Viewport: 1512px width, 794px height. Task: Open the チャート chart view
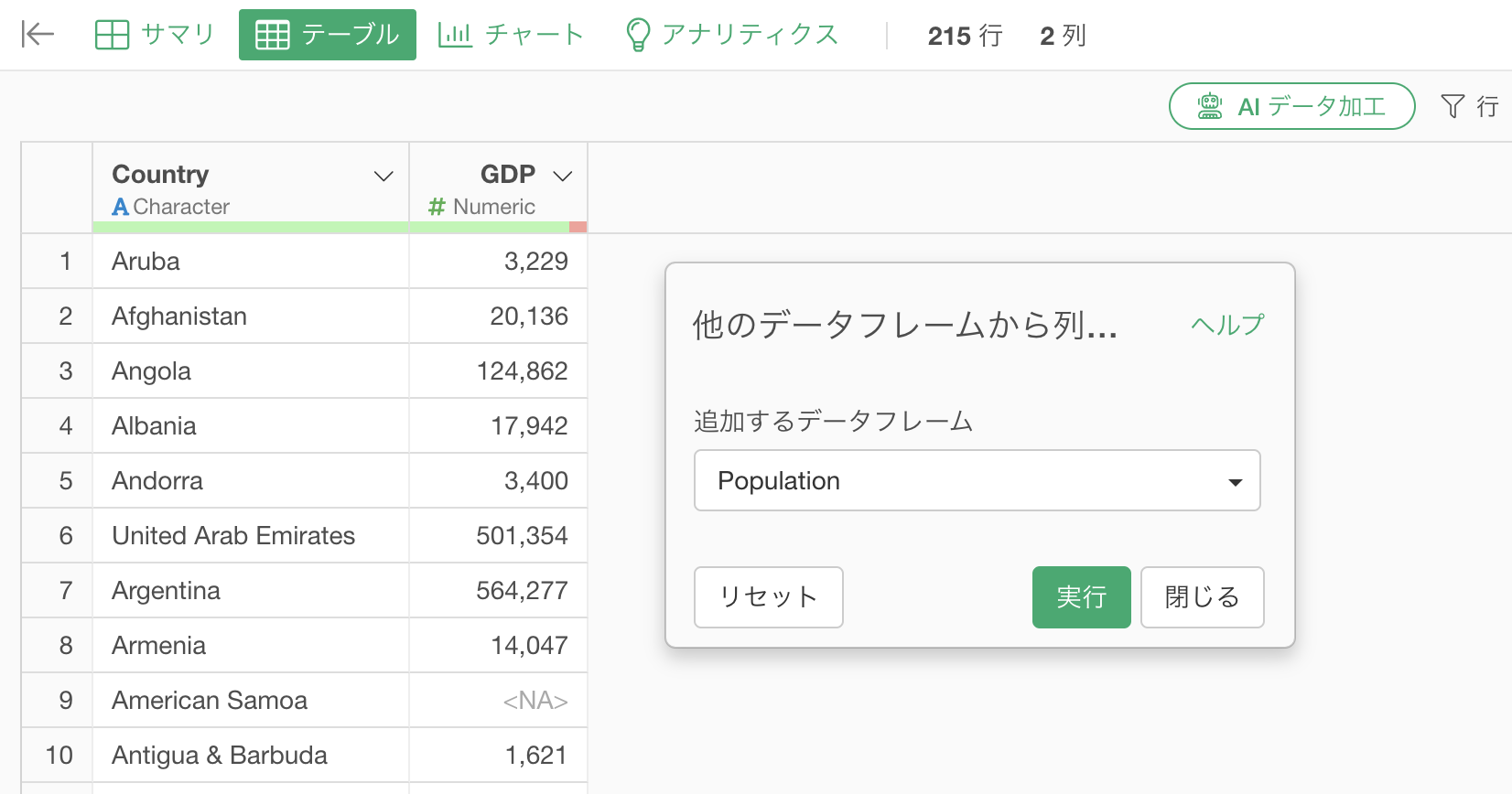click(510, 35)
